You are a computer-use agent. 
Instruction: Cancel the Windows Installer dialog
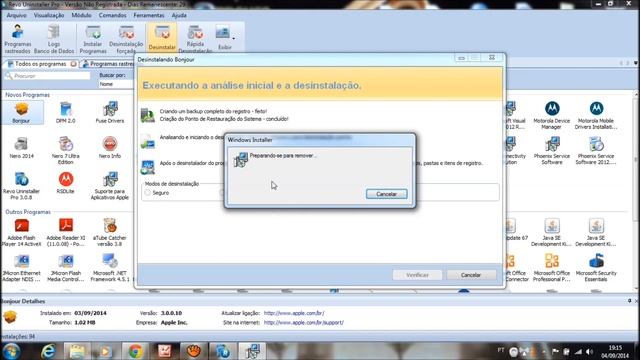pyautogui.click(x=386, y=194)
